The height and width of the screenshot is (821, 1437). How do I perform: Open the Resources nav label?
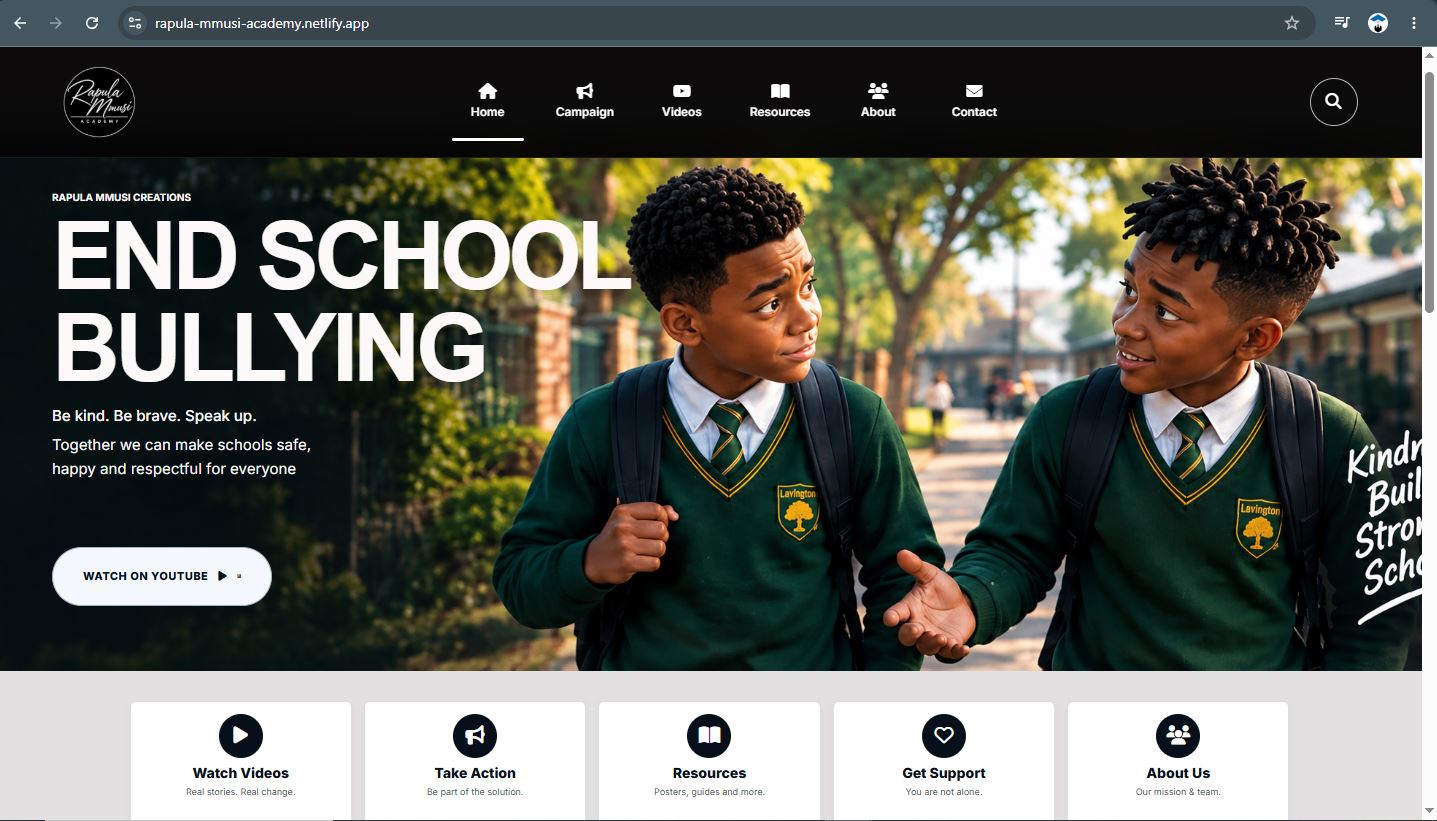[780, 112]
